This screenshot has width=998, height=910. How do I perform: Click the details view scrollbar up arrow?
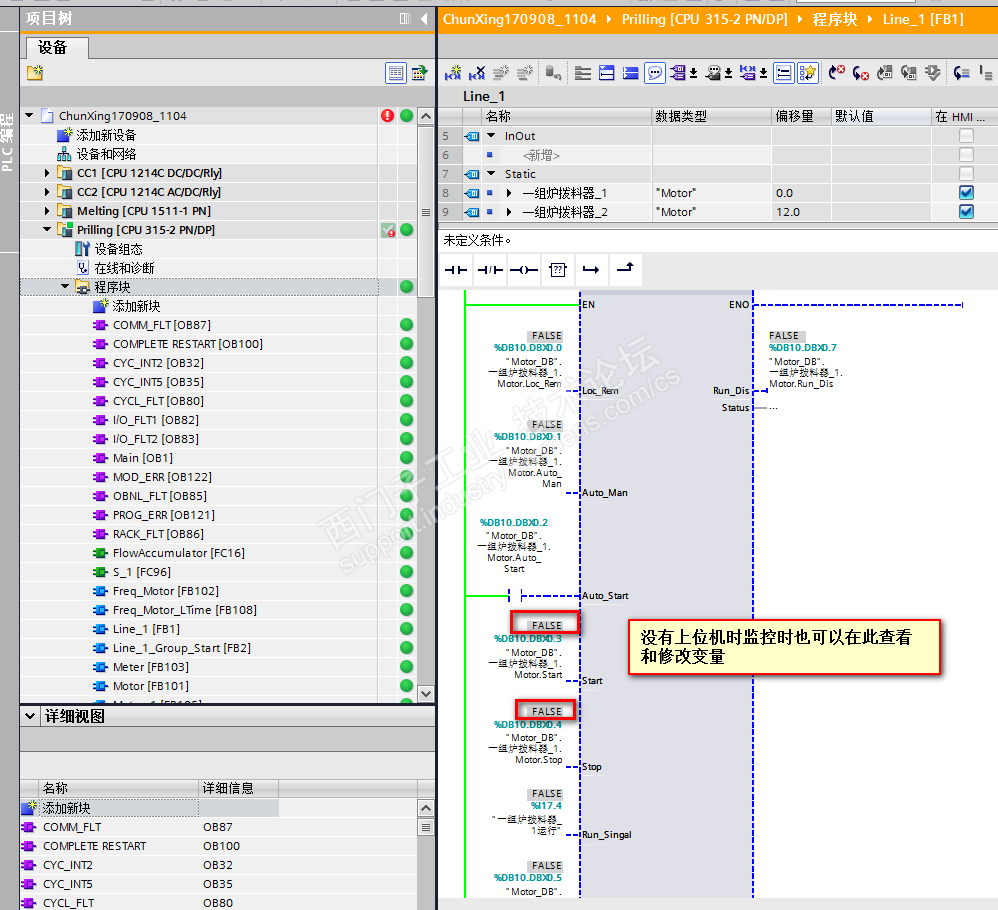pos(426,808)
